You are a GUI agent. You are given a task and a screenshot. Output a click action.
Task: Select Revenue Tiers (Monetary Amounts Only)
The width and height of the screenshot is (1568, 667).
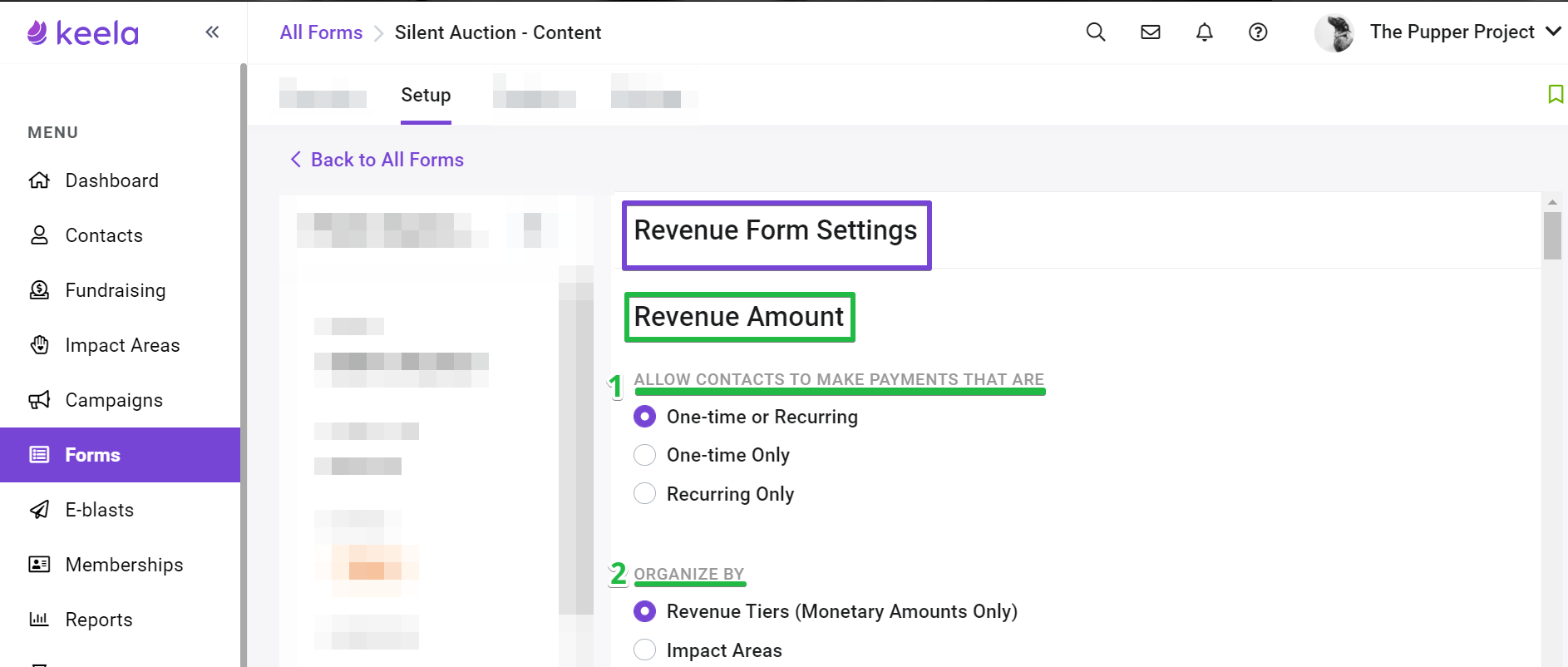(x=644, y=611)
